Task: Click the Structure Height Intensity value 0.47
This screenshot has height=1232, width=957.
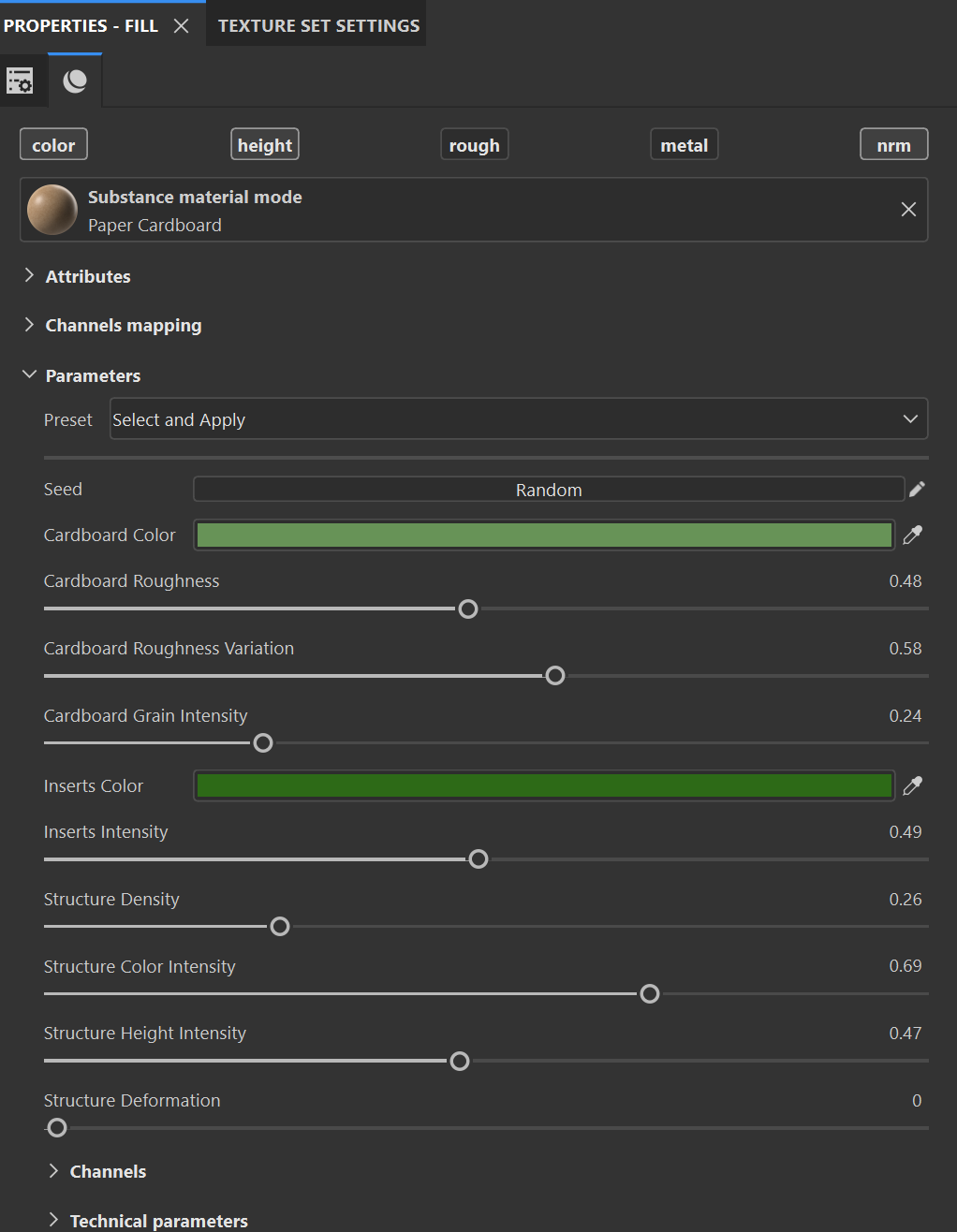Action: 905,1034
